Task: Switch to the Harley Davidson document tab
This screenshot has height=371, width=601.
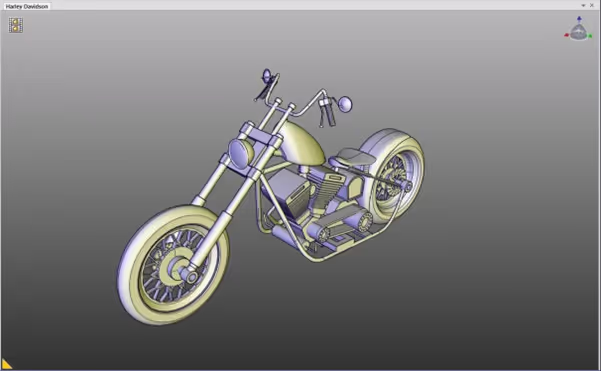Action: [x=26, y=6]
